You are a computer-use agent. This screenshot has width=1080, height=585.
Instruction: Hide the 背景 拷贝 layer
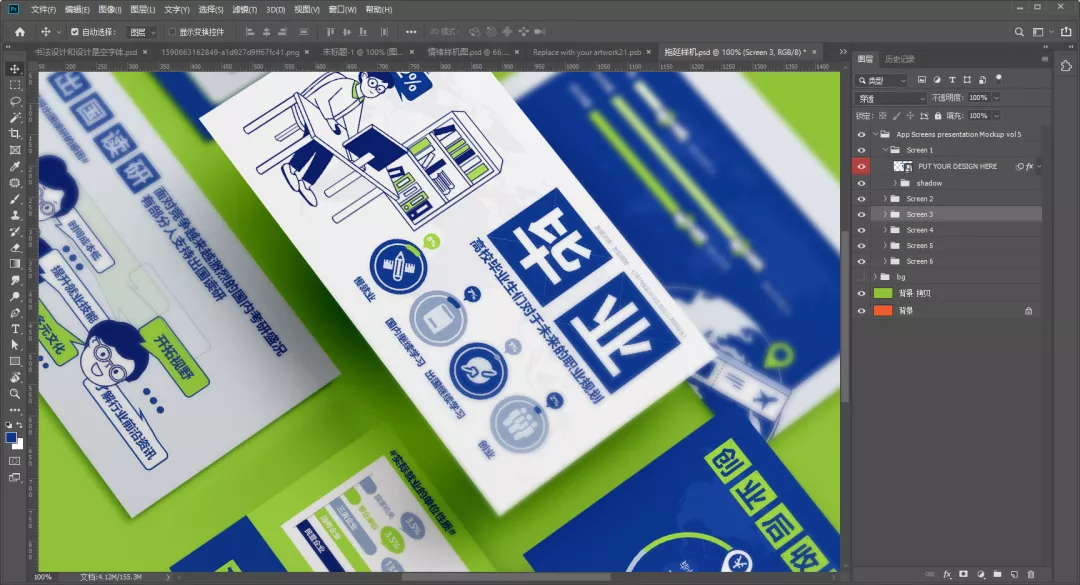(861, 293)
